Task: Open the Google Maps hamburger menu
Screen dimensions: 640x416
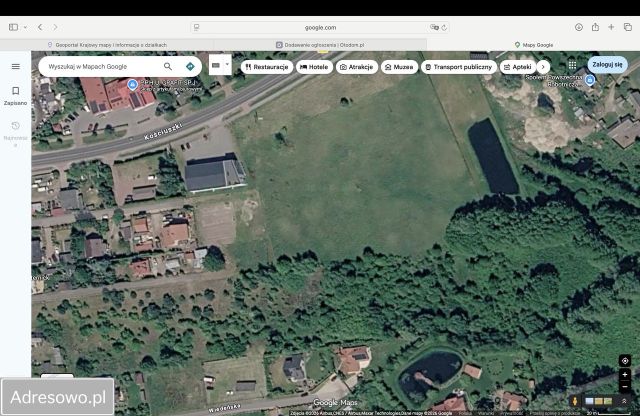Action: pos(16,67)
